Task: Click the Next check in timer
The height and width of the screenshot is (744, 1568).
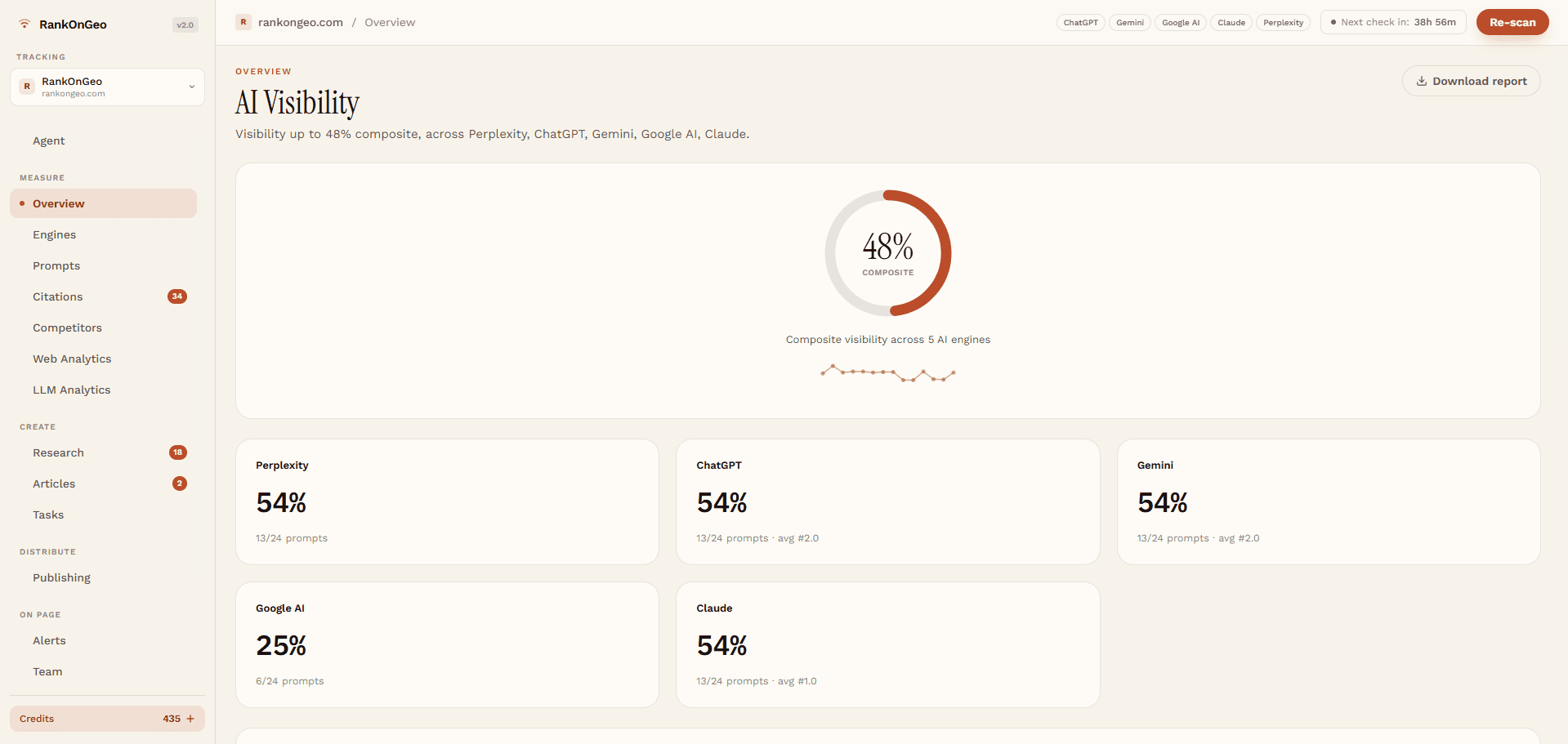Action: [1393, 22]
